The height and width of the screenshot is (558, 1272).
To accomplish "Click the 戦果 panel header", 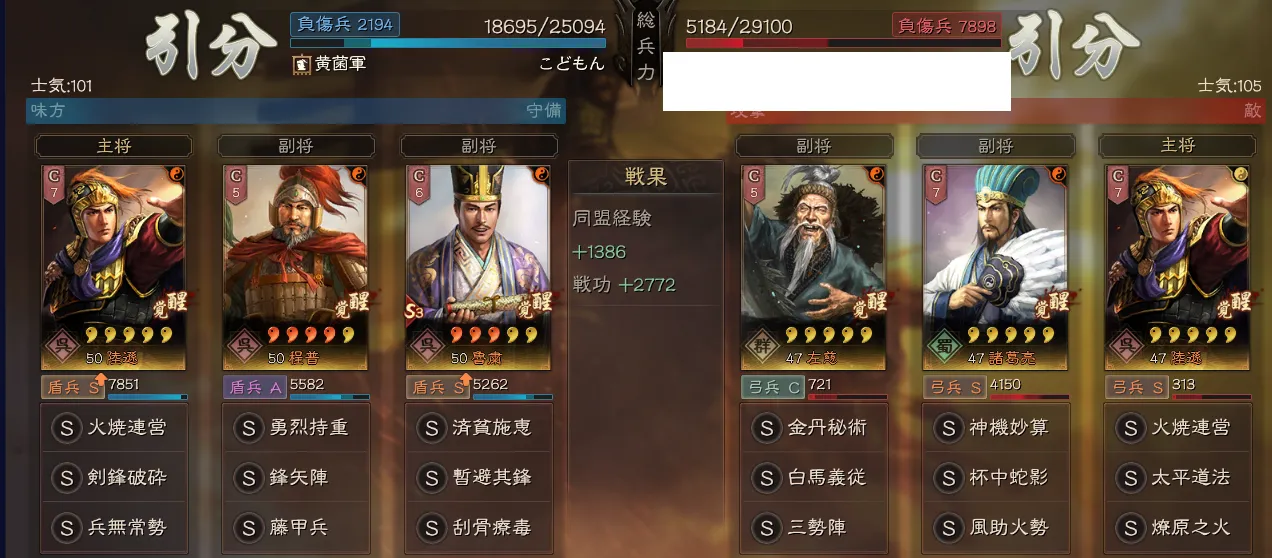I will 645,178.
